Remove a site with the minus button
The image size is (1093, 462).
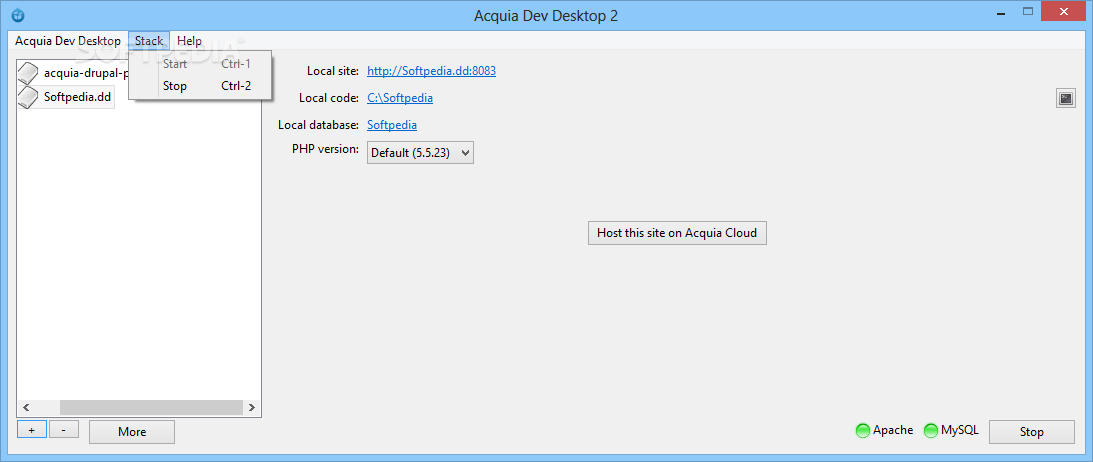pos(64,430)
